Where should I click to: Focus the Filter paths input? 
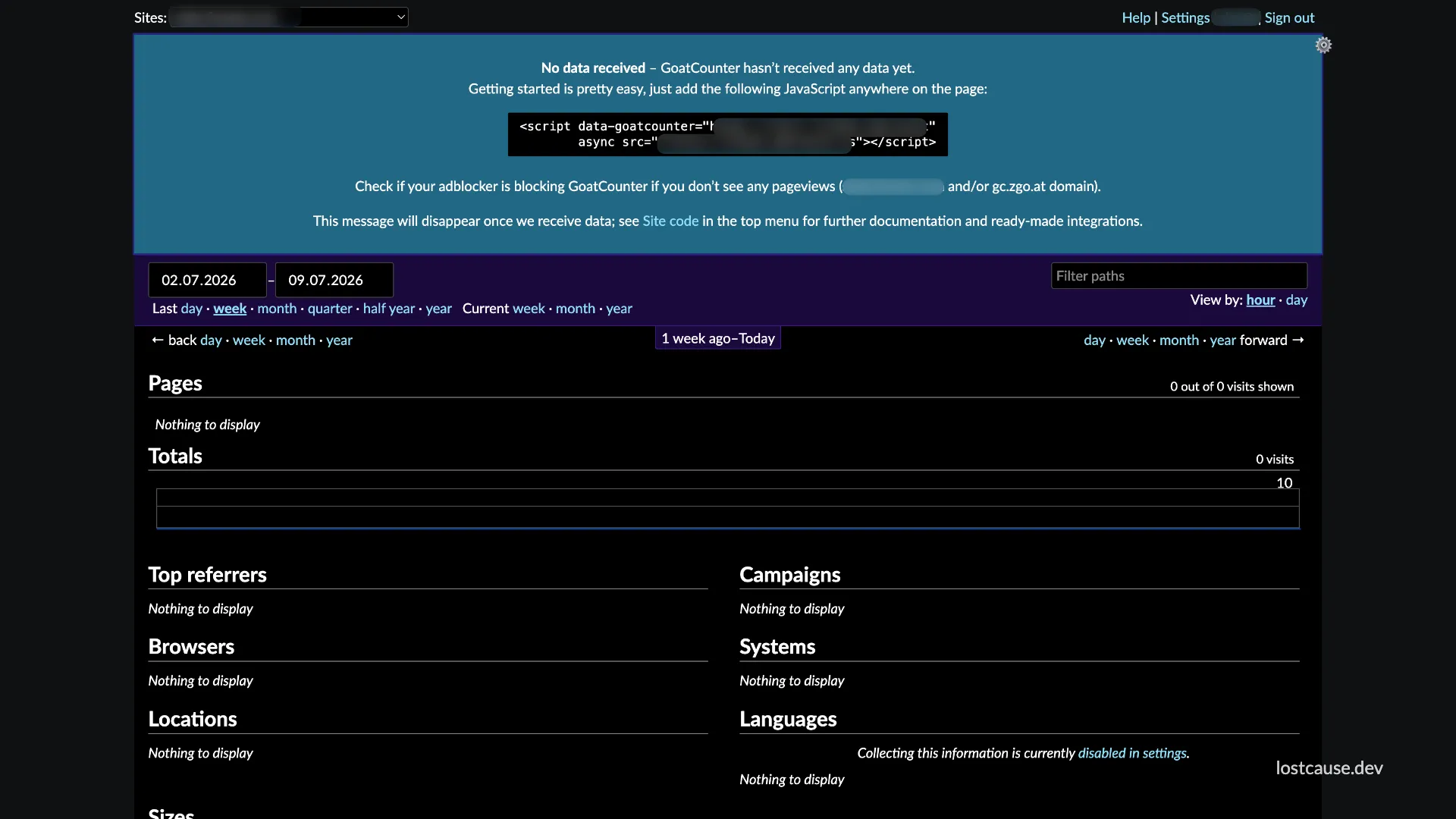coord(1179,276)
